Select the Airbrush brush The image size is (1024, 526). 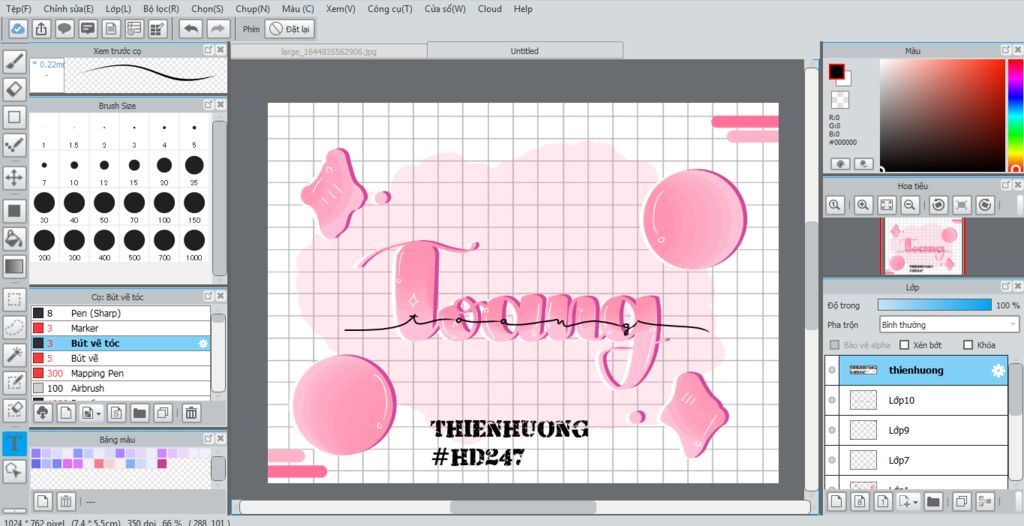coord(121,388)
